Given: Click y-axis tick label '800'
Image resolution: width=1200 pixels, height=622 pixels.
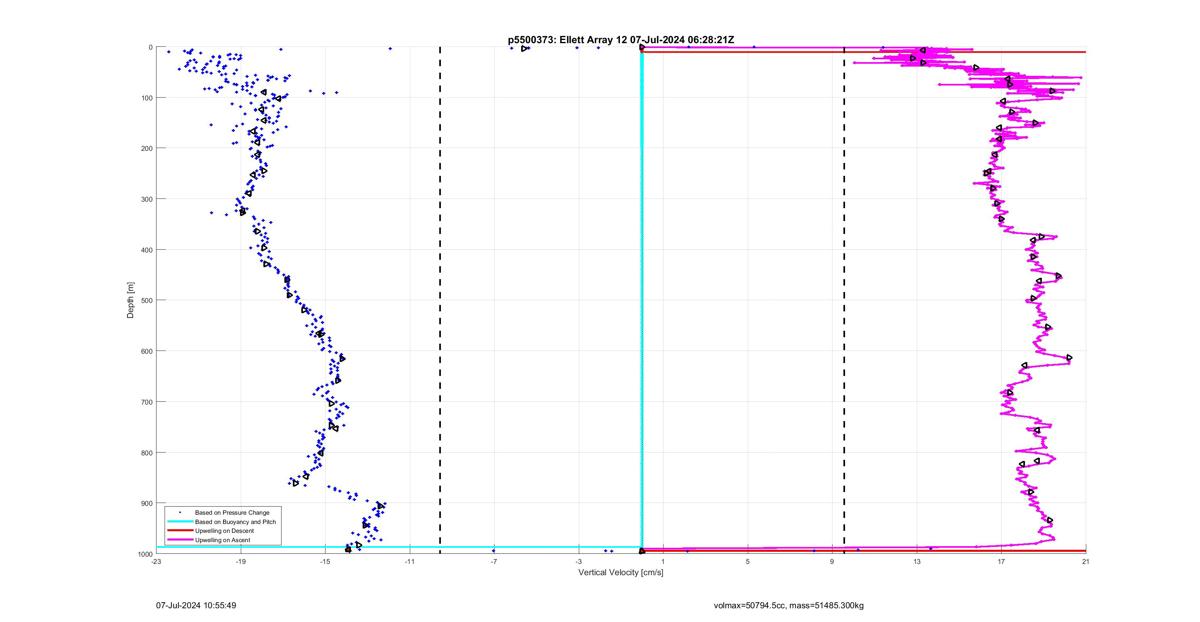Looking at the screenshot, I should (145, 452).
